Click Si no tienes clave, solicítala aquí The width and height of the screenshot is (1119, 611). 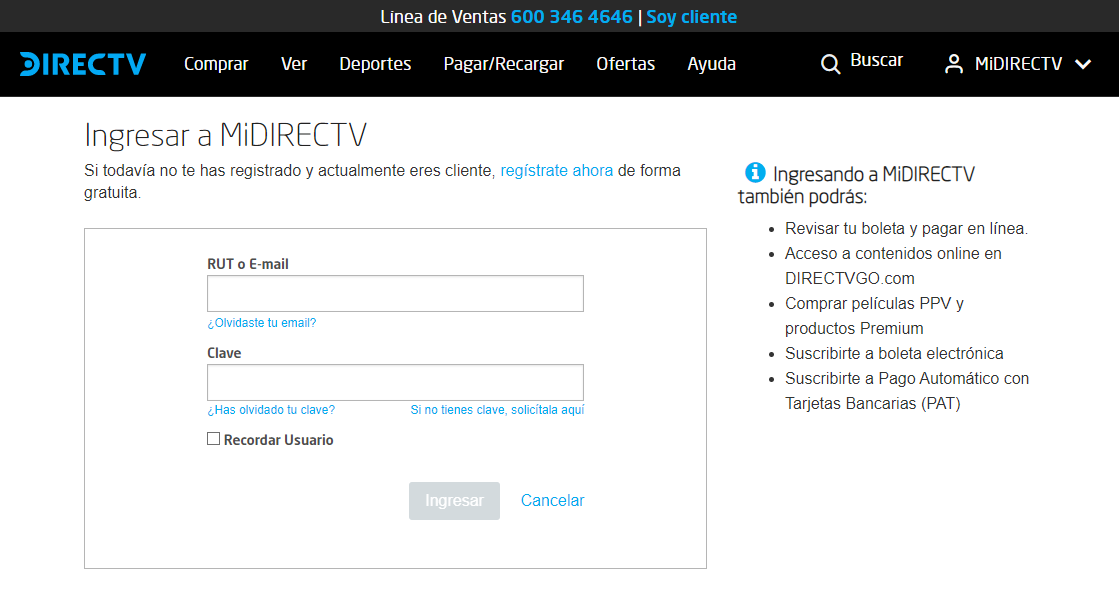(x=497, y=410)
